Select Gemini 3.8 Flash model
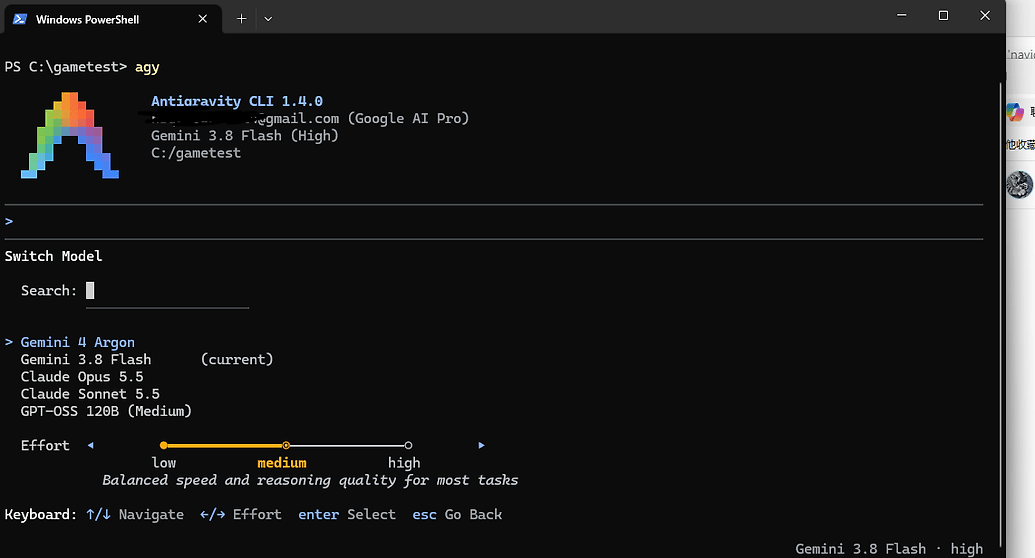Viewport: 1035px width, 558px height. tap(86, 359)
